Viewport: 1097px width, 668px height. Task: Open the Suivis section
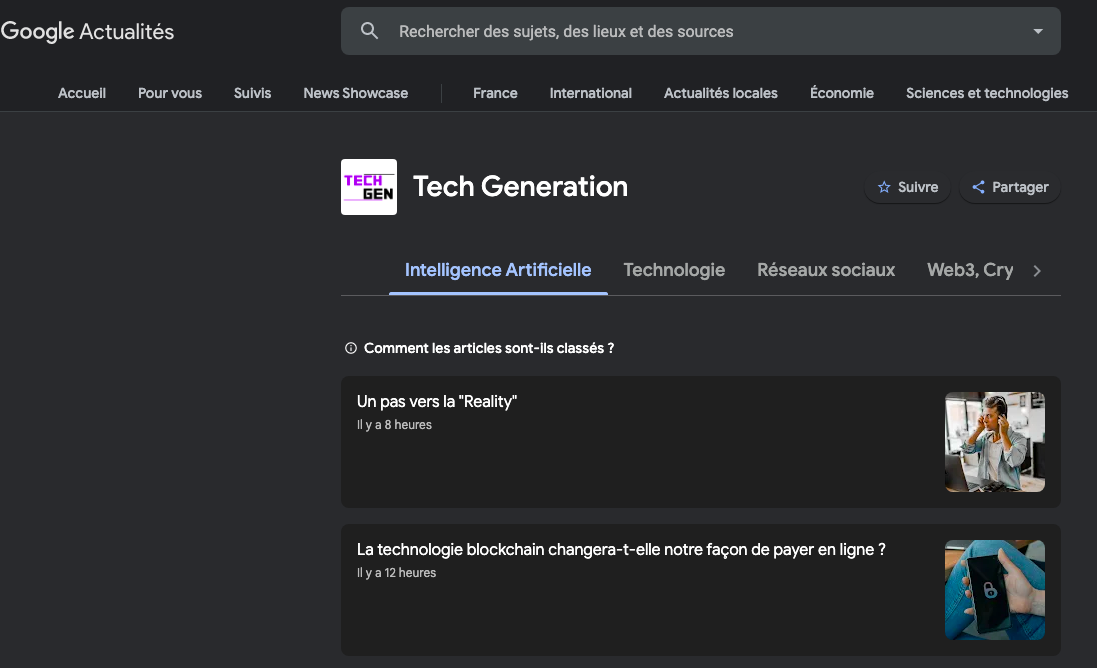coord(253,93)
